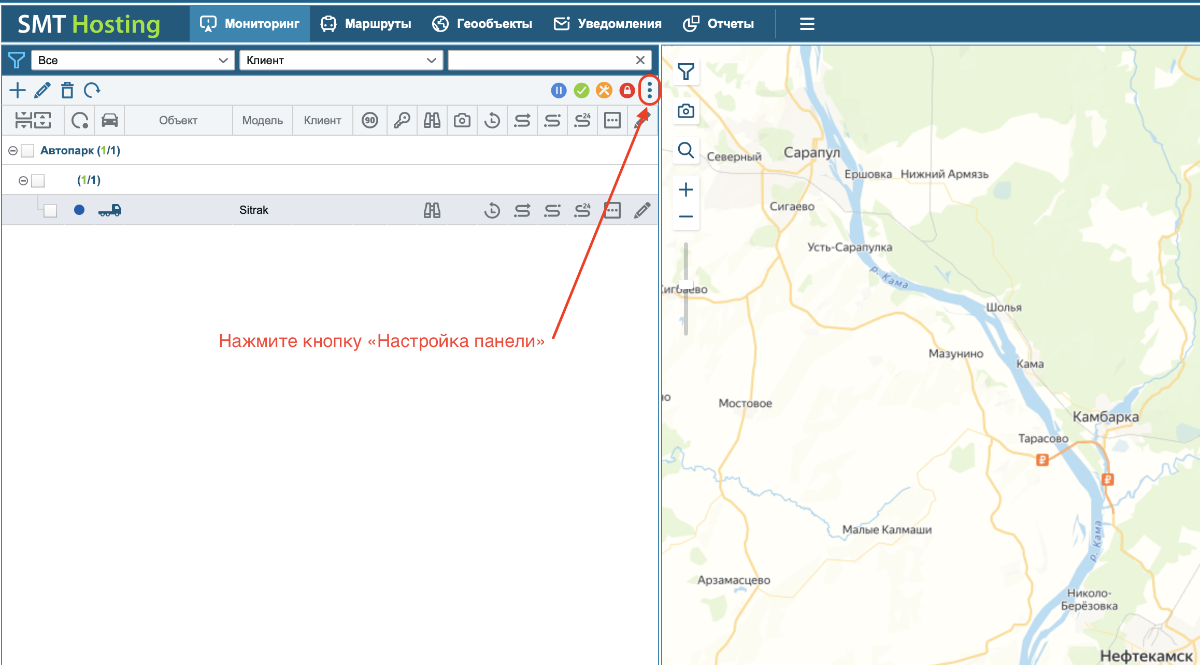Click the map zoom slider track
This screenshot has width=1200, height=665.
686,289
